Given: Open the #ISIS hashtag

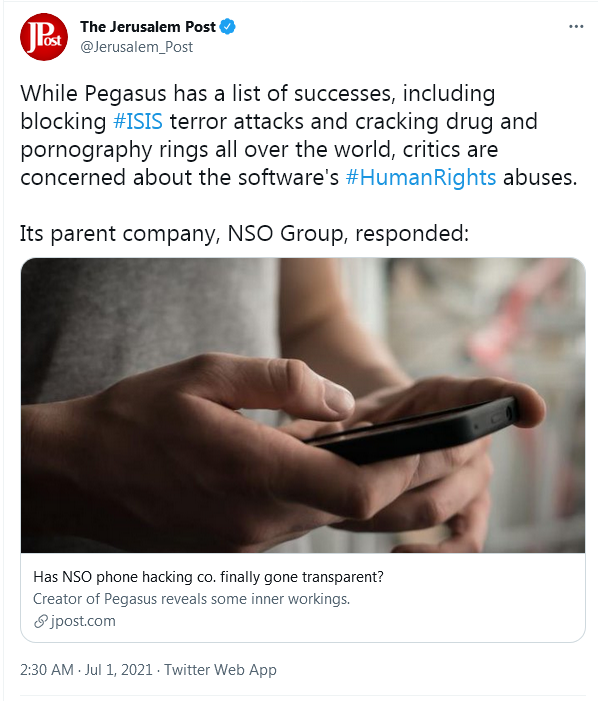Looking at the screenshot, I should (138, 122).
